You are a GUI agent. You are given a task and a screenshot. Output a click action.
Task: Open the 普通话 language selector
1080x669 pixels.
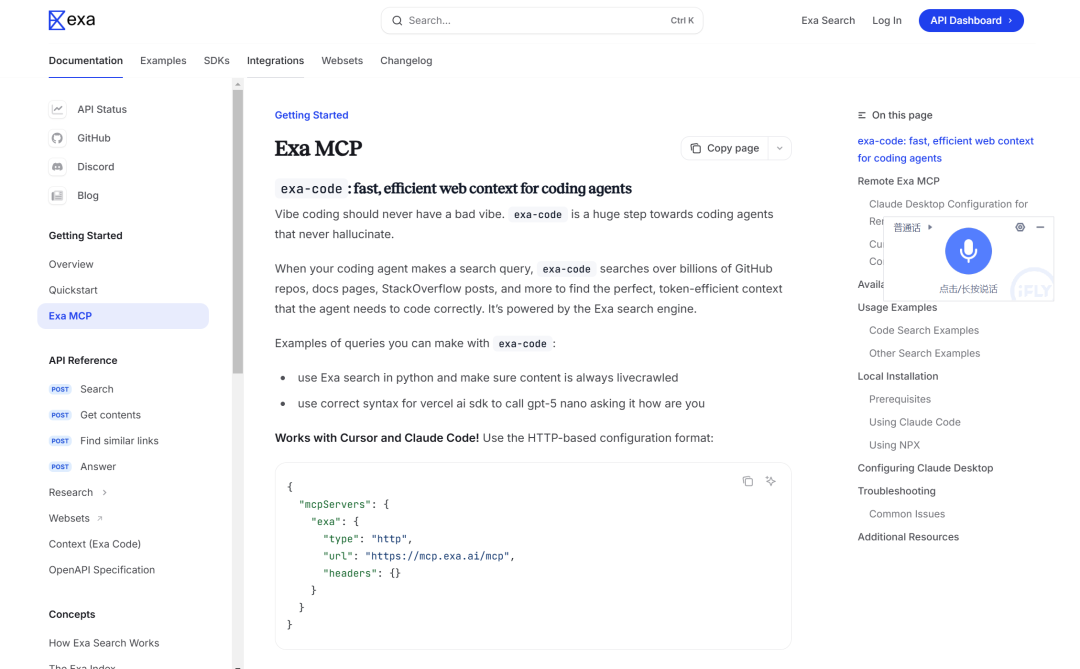(x=912, y=227)
